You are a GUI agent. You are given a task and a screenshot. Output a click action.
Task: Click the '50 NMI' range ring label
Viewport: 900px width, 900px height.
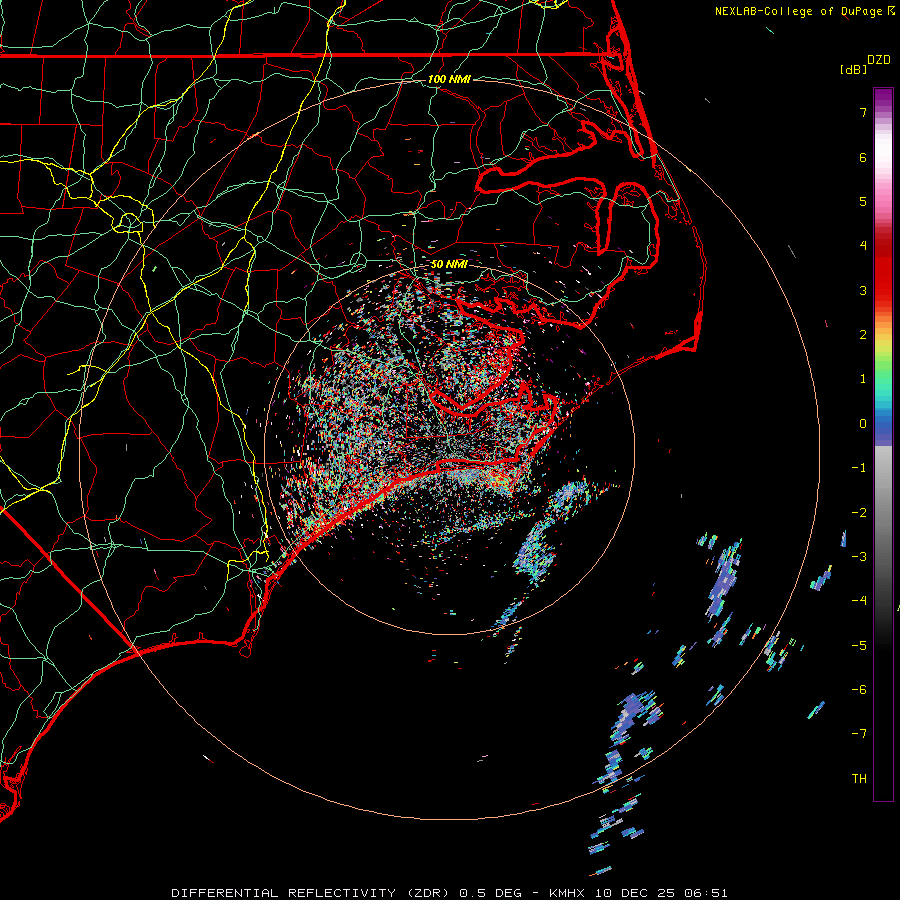tap(449, 264)
